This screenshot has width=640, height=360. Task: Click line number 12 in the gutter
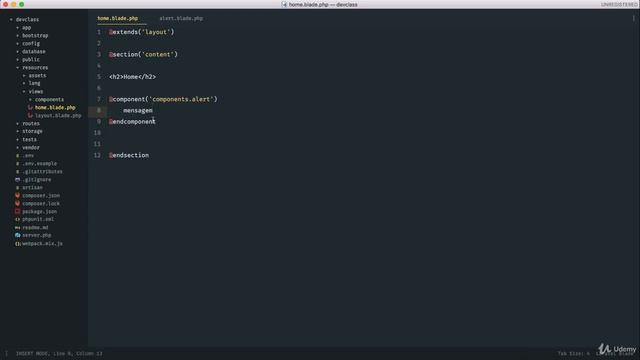coord(97,155)
